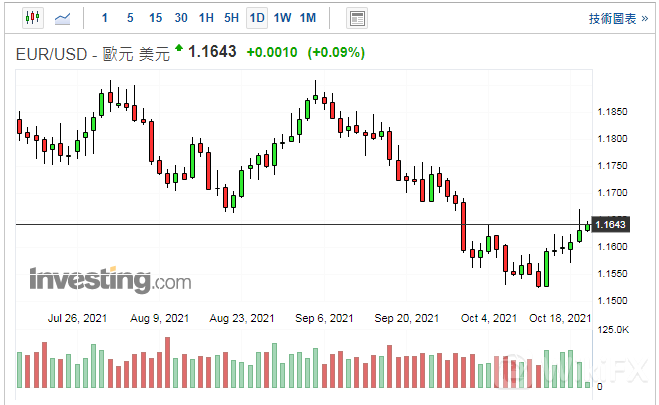Switch to the 5H timeframe
Screen dimensions: 659x405
(x=232, y=18)
